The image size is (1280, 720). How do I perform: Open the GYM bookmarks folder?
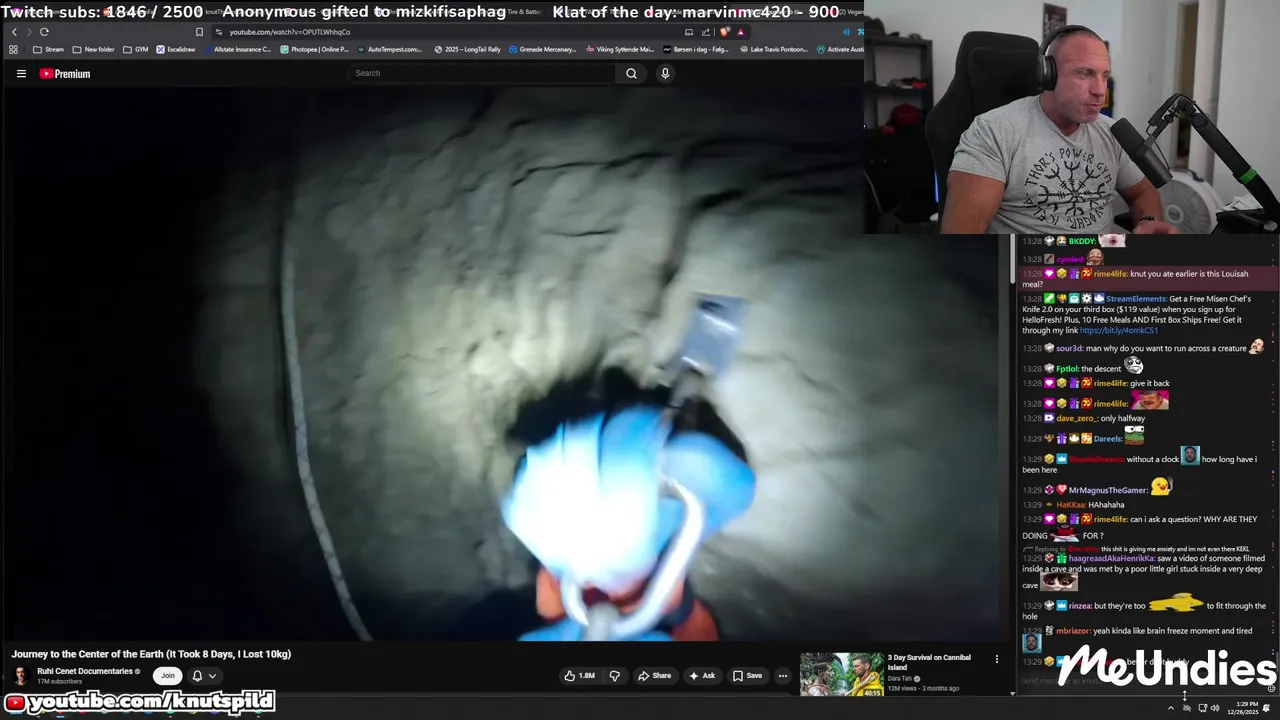(135, 49)
